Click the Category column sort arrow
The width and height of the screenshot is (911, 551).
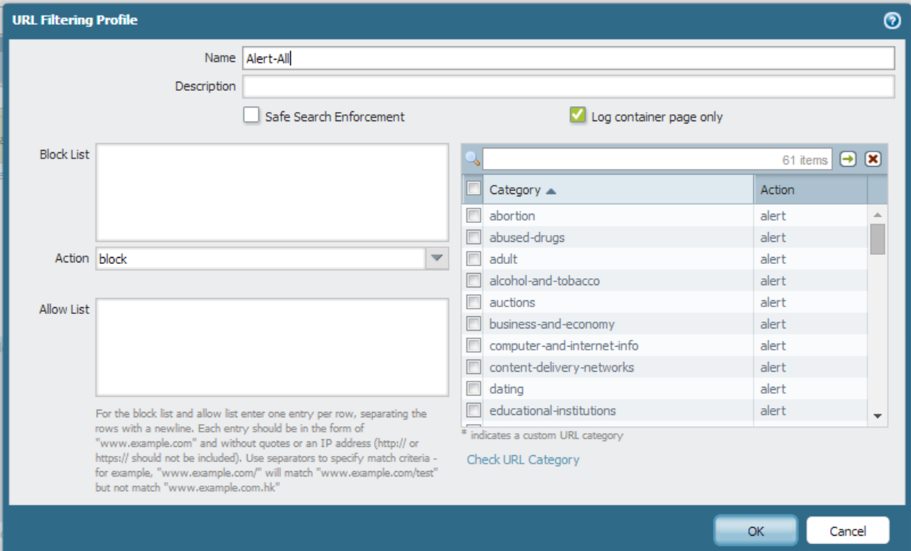tap(552, 190)
